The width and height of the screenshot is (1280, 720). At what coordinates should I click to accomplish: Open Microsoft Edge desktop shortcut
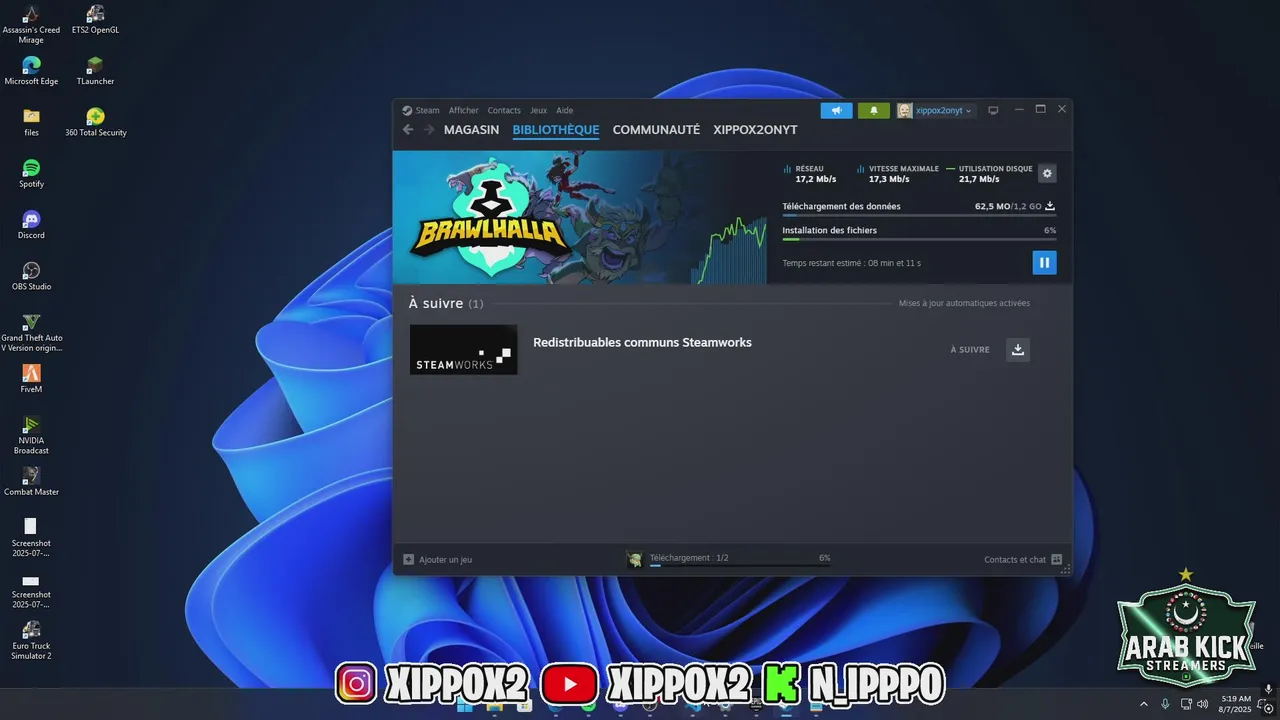[31, 71]
